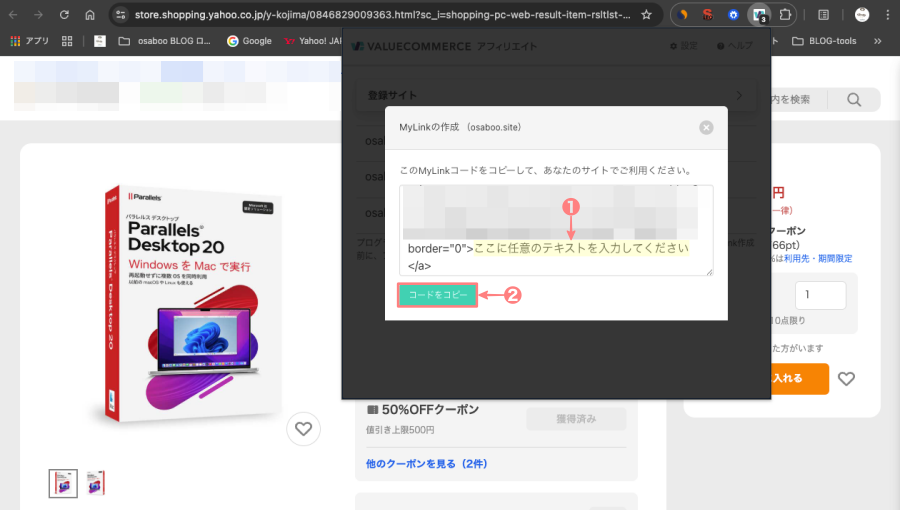Reload the page with refresh icon

[x=64, y=15]
